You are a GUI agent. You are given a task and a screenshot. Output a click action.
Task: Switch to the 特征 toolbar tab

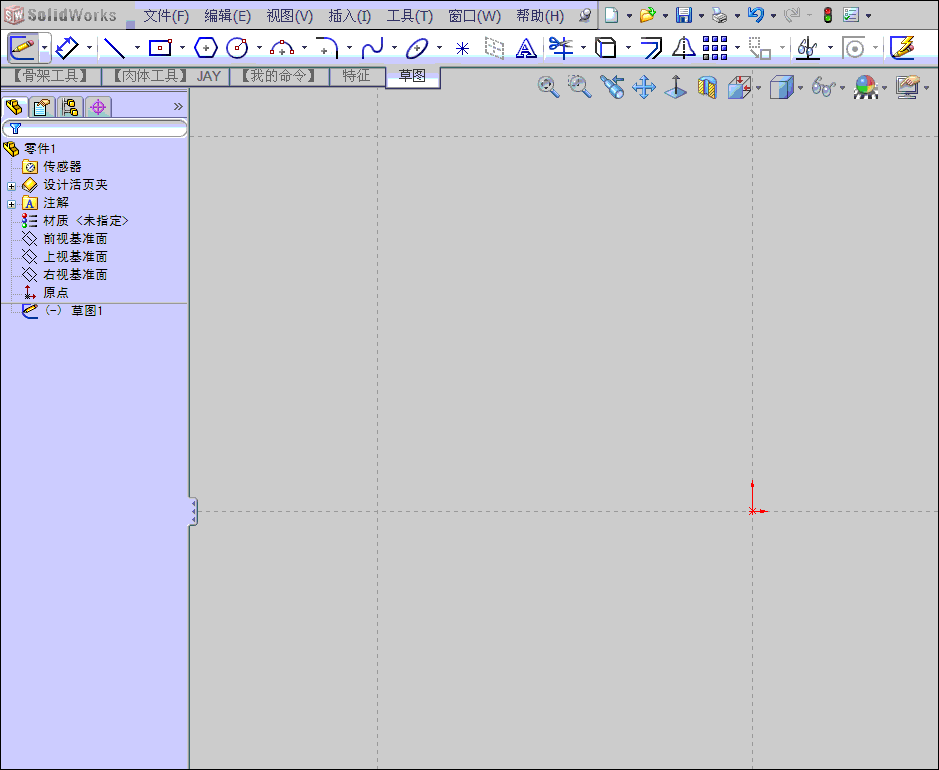pyautogui.click(x=356, y=76)
